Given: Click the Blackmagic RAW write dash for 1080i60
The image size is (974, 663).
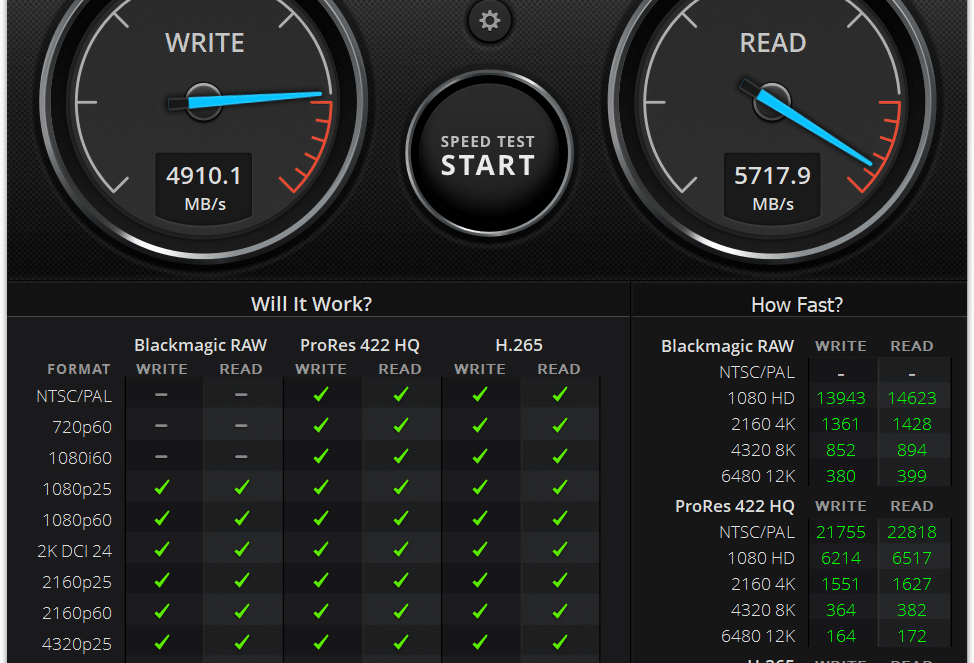Looking at the screenshot, I should pyautogui.click(x=162, y=457).
